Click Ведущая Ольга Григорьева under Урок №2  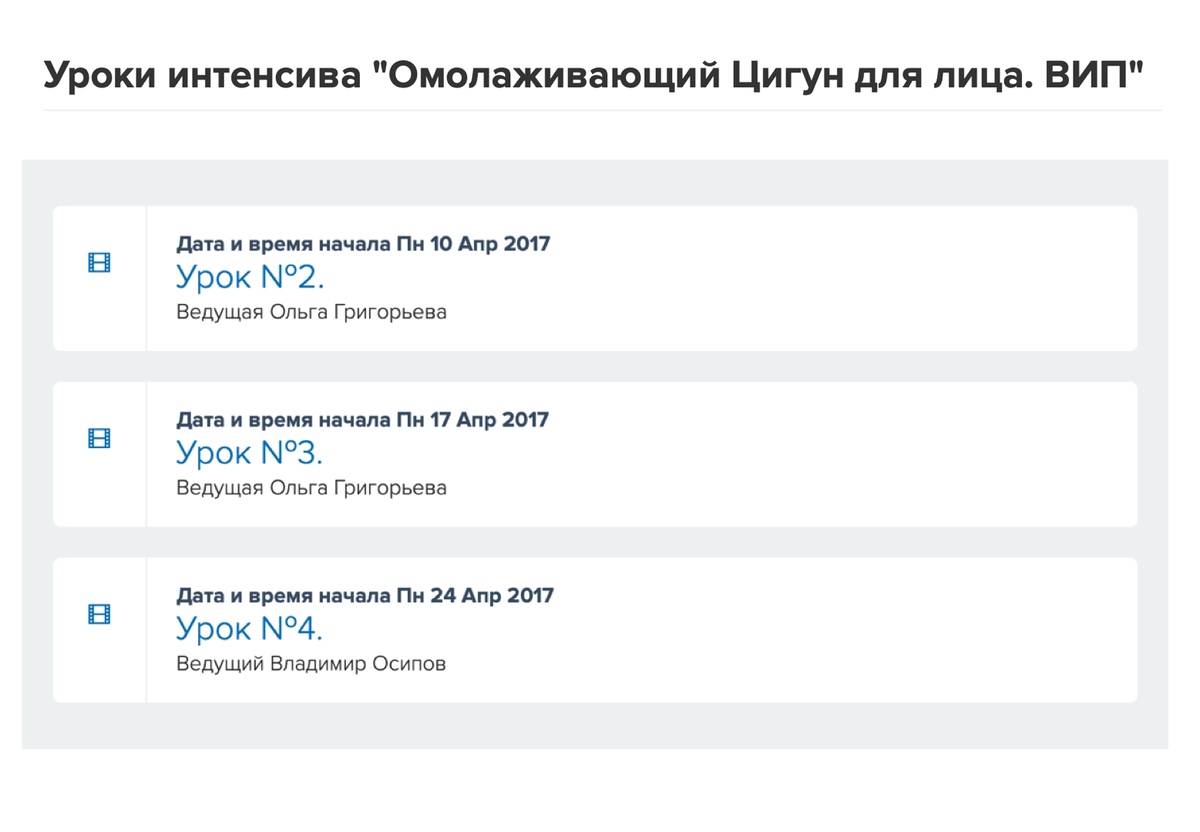pyautogui.click(x=311, y=312)
